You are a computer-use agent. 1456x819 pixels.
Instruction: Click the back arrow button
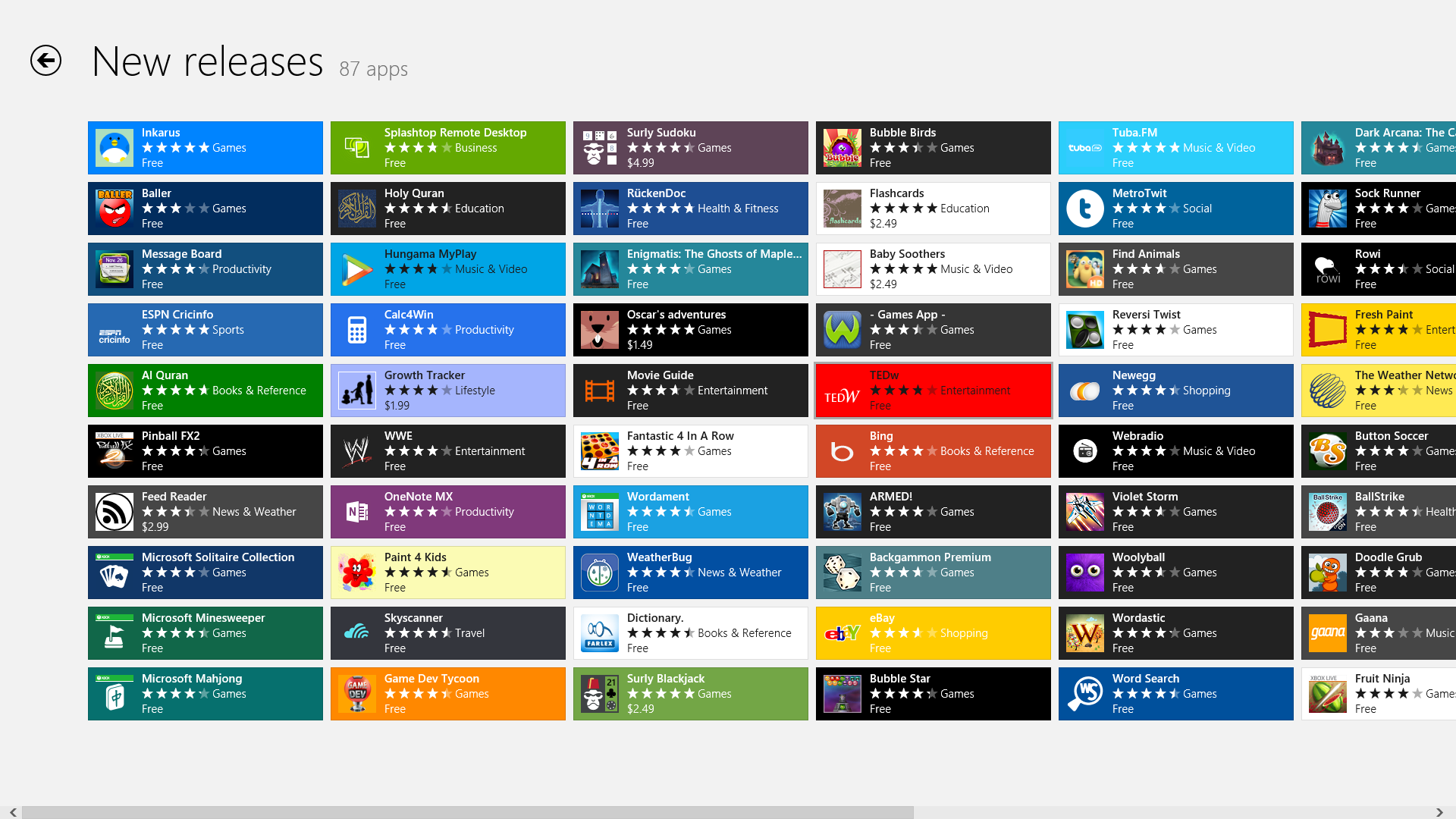click(x=45, y=61)
